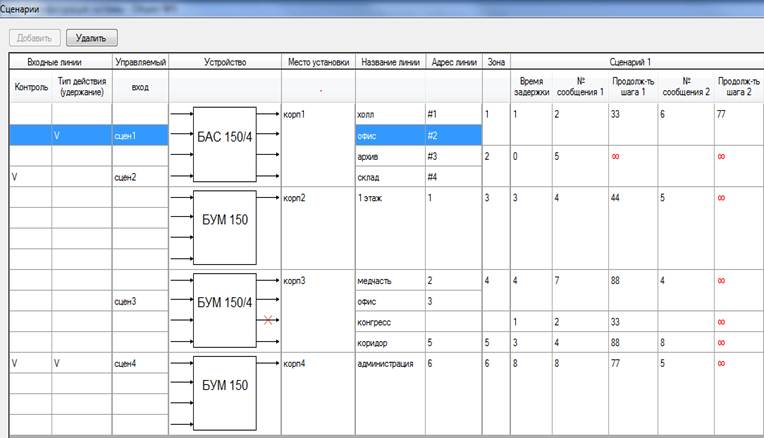Select the администрация line name cell
Image resolution: width=764 pixels, height=438 pixels.
389,364
